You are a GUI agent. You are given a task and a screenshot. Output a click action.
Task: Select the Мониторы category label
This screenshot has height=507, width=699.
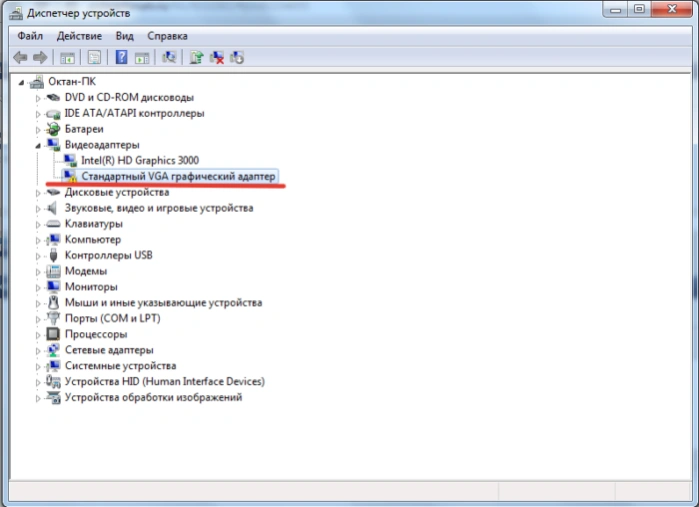[x=91, y=287]
